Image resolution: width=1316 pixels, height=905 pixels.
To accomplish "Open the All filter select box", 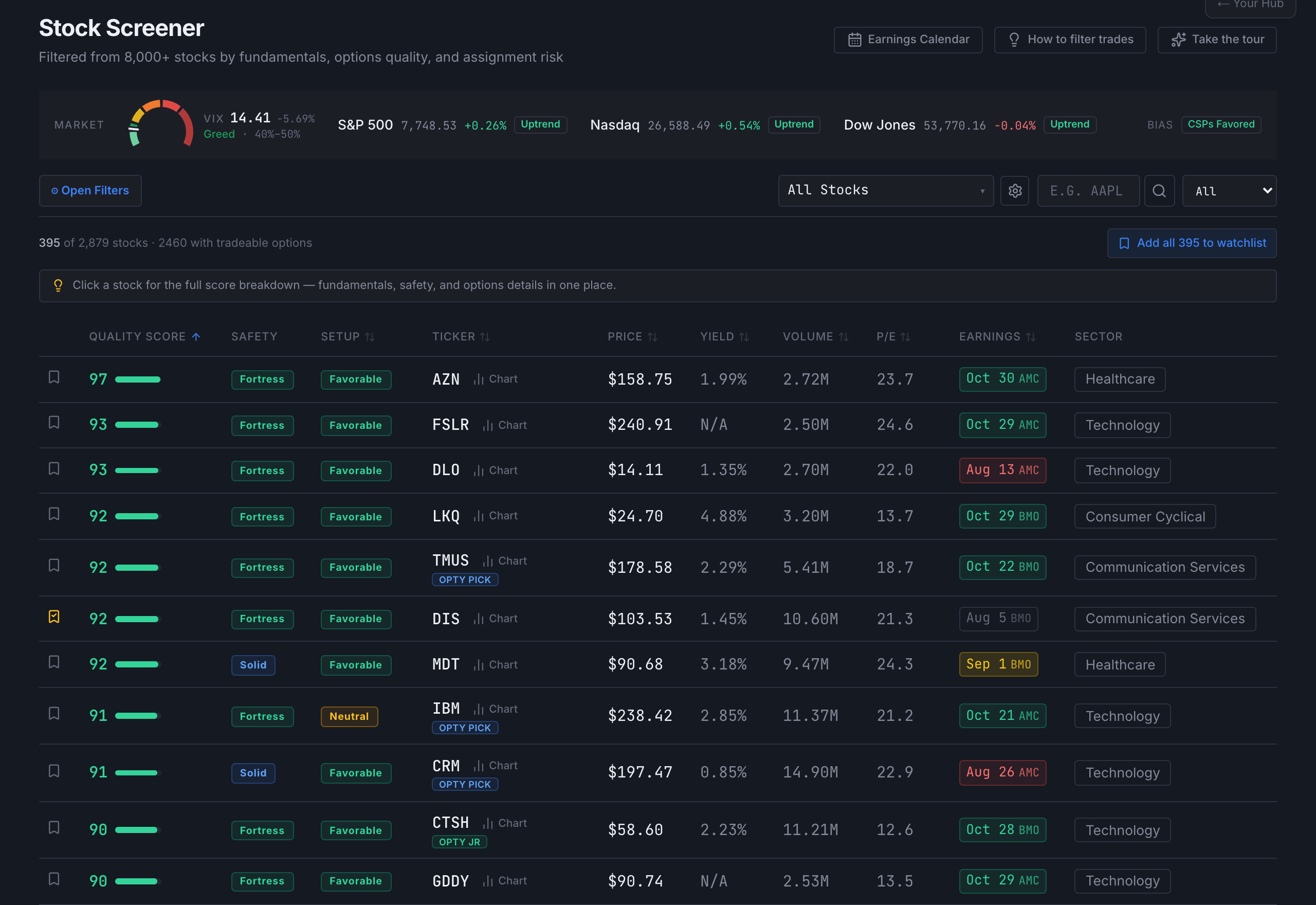I will (x=1229, y=191).
